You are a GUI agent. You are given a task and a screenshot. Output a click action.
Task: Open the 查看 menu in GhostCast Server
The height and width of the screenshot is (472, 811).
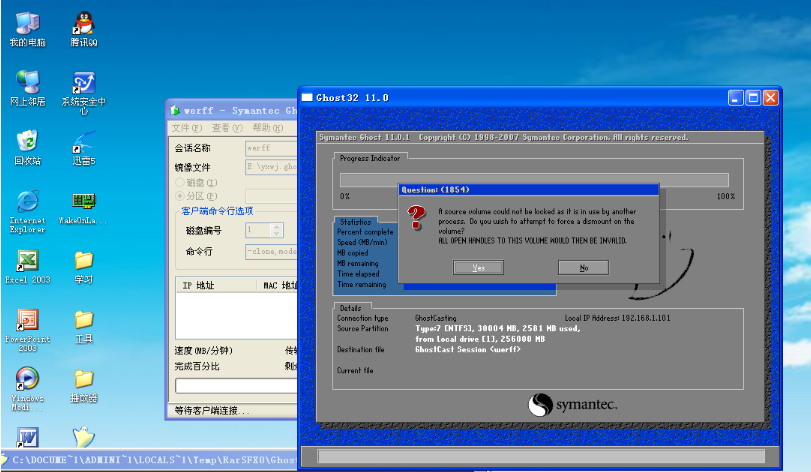(x=227, y=128)
